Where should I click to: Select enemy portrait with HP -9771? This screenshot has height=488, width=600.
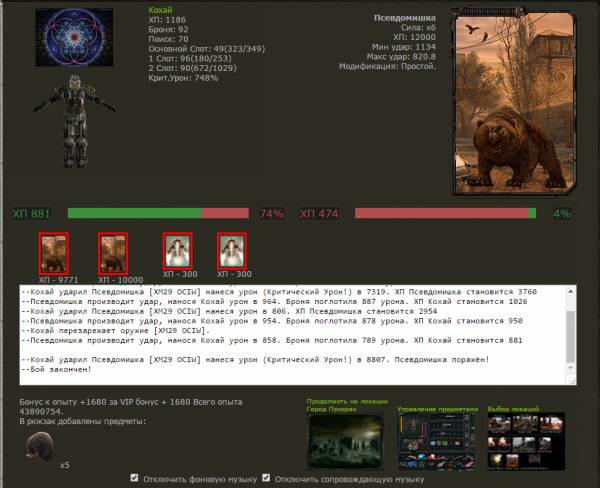tap(53, 252)
